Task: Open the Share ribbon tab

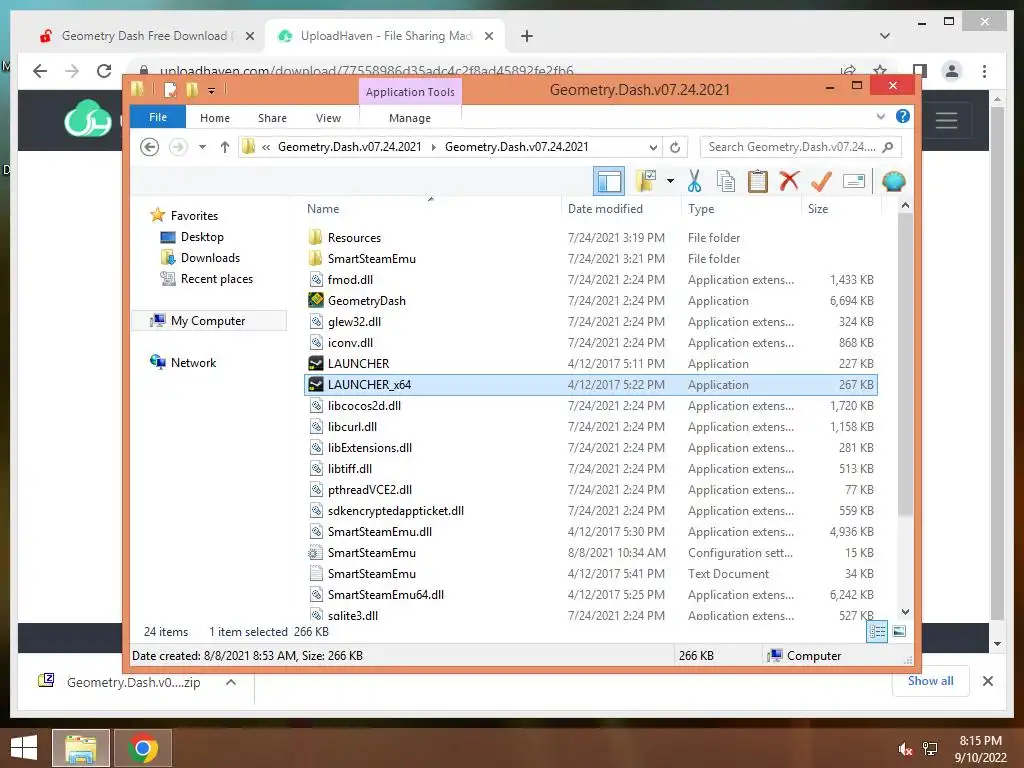Action: [272, 118]
